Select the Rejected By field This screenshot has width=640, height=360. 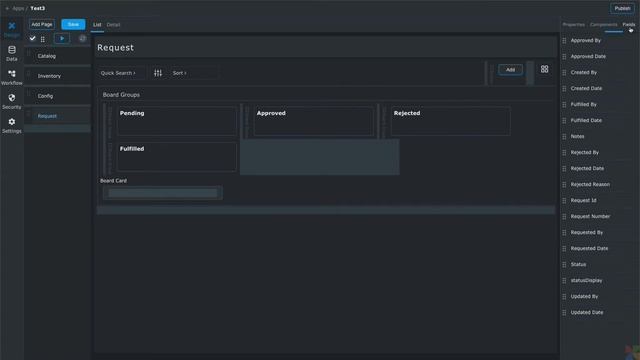point(584,152)
